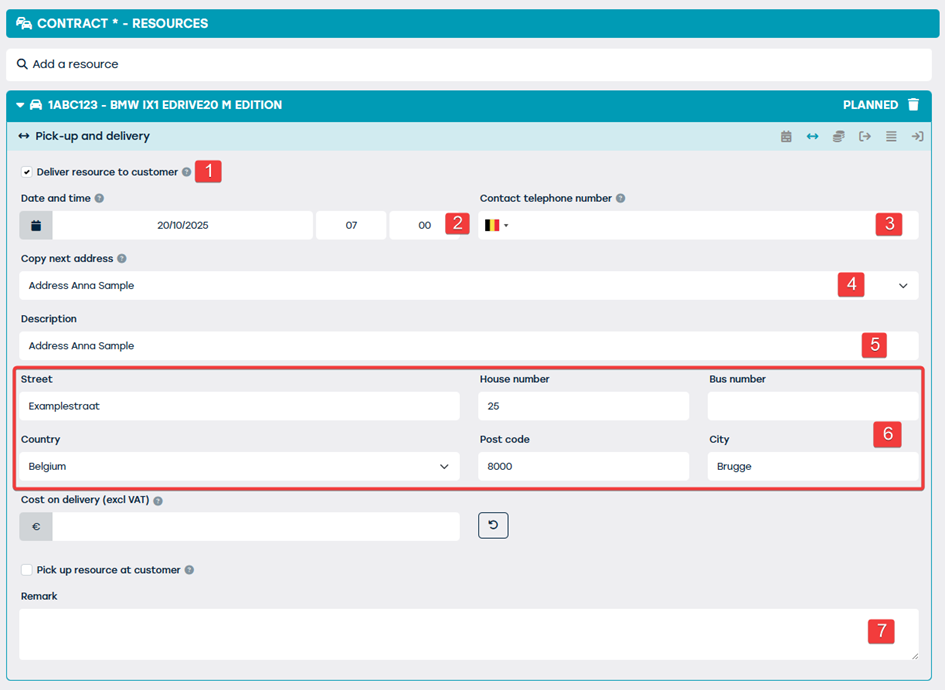Viewport: 945px width, 690px height.
Task: Open the Copy next address dropdown
Action: [469, 286]
